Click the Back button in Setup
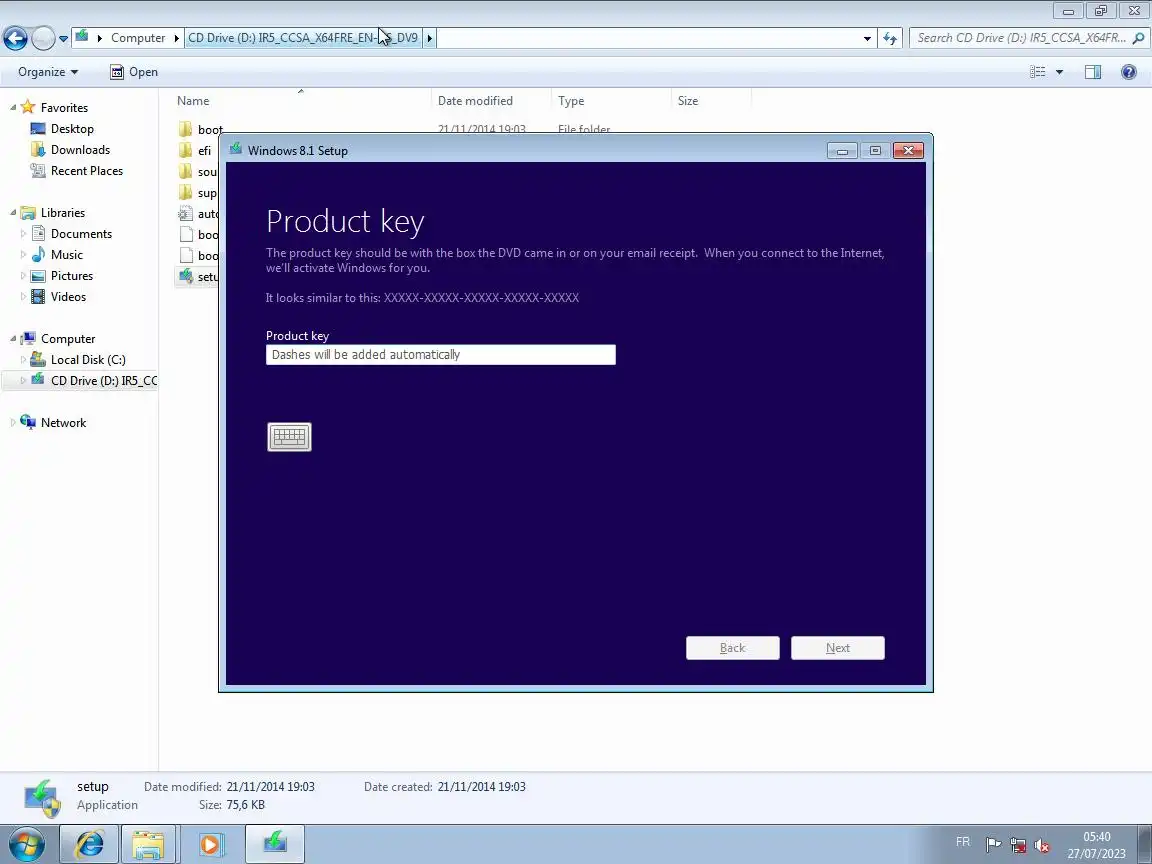This screenshot has height=864, width=1152. coord(732,648)
